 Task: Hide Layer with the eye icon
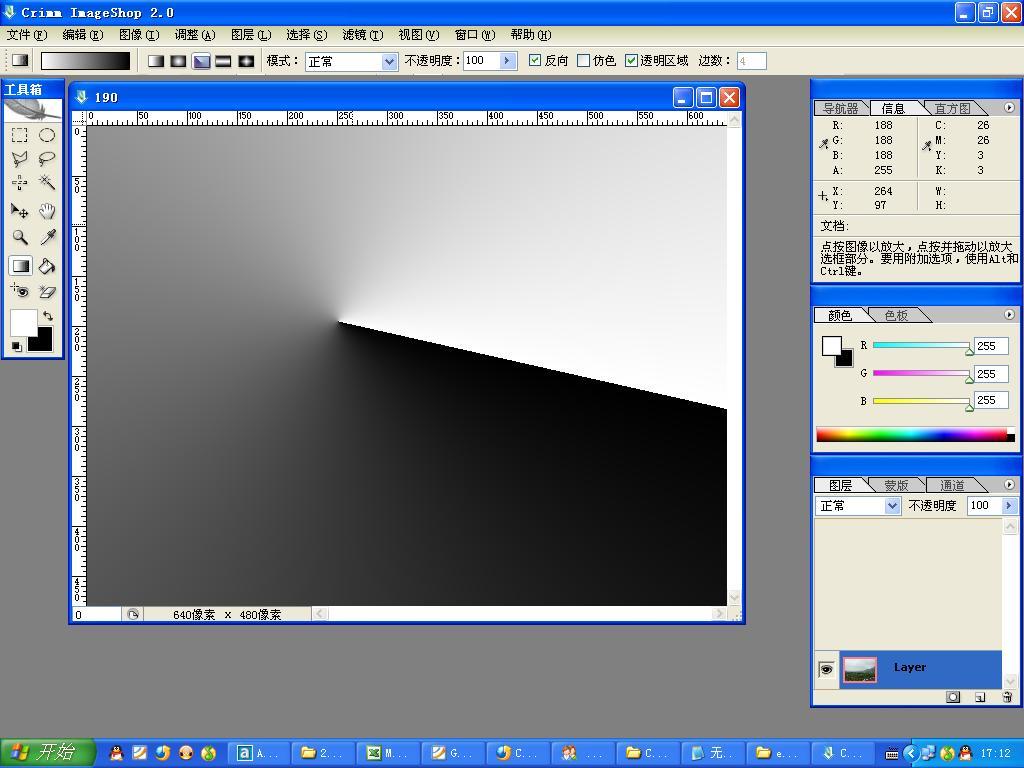click(x=826, y=669)
